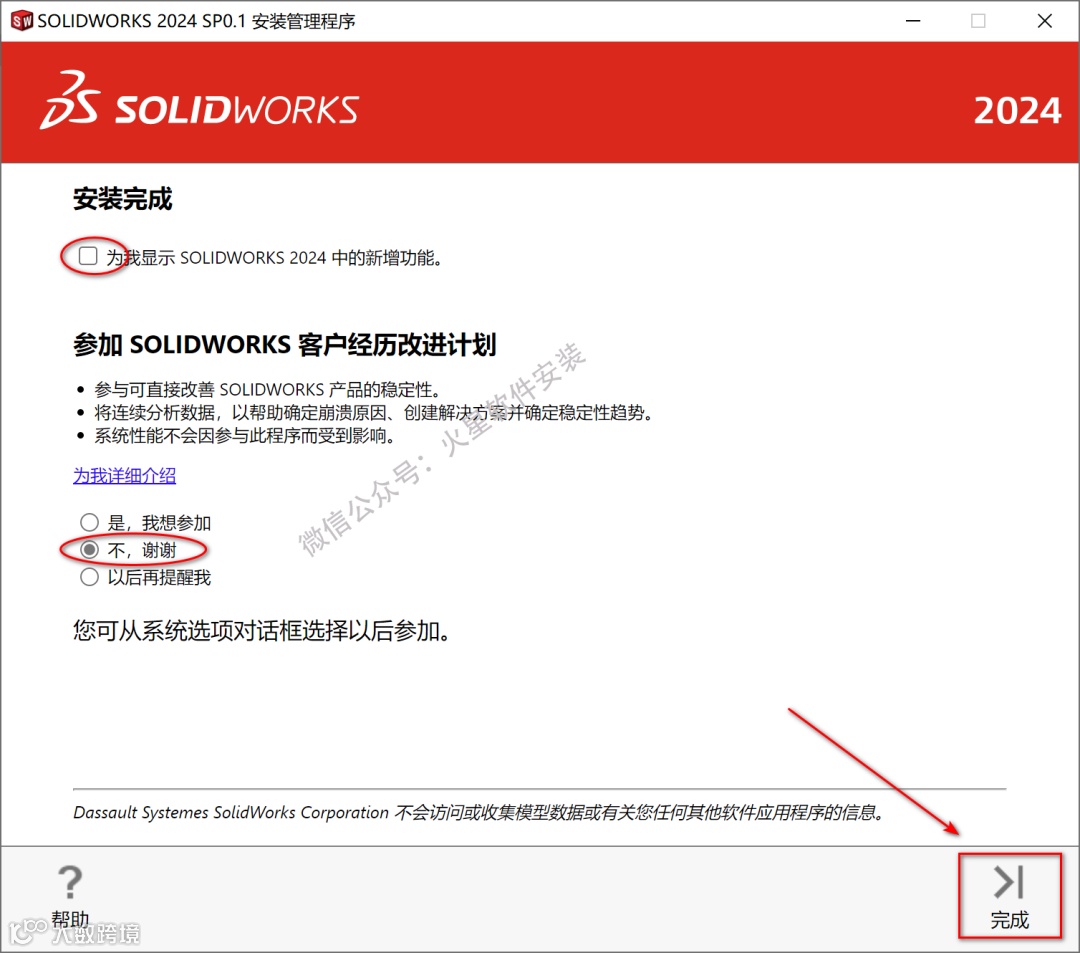Open the '为我详细介绍' link
Screen dimensions: 1080x953
point(125,475)
